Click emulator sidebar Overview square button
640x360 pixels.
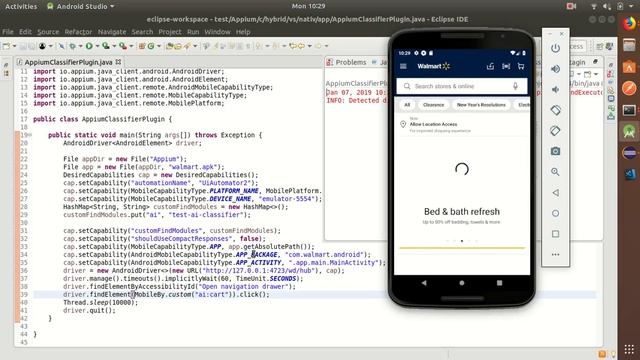(x=555, y=234)
